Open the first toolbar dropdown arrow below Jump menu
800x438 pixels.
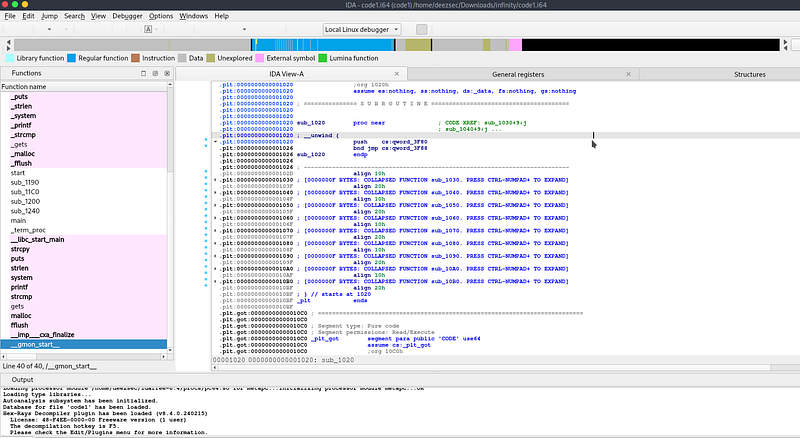pos(49,29)
